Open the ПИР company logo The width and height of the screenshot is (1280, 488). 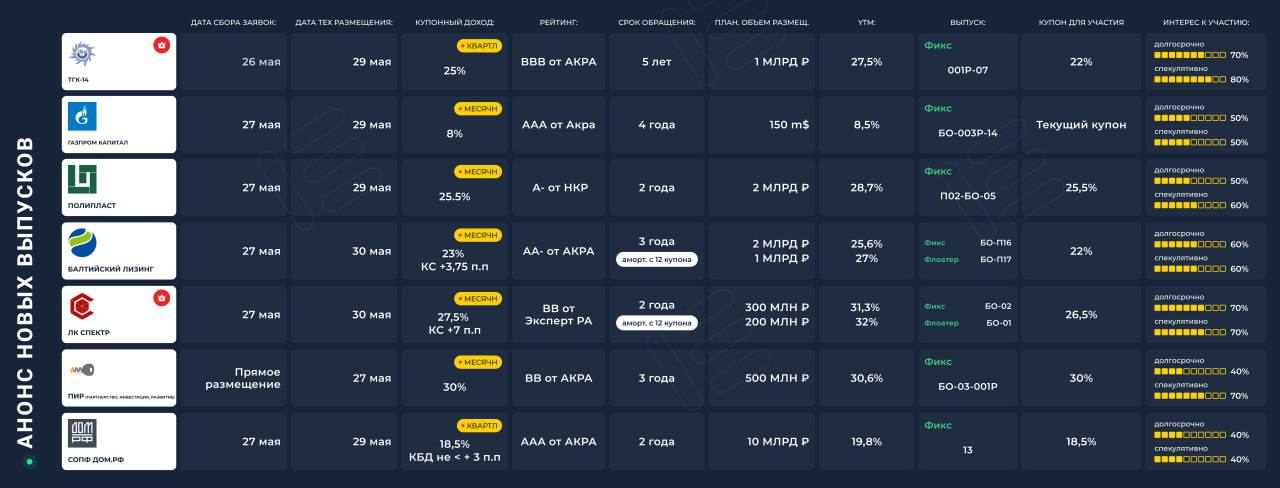82,369
